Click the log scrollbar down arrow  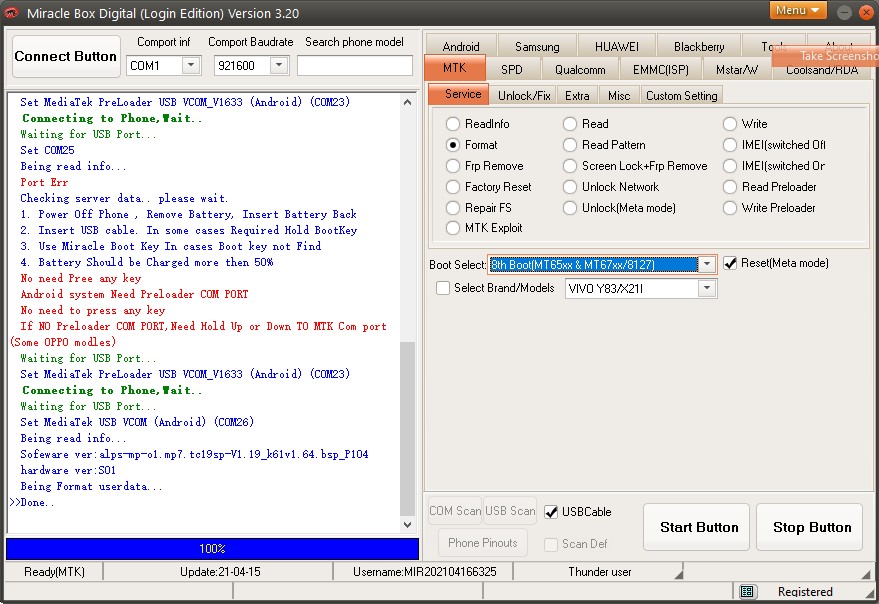click(408, 525)
